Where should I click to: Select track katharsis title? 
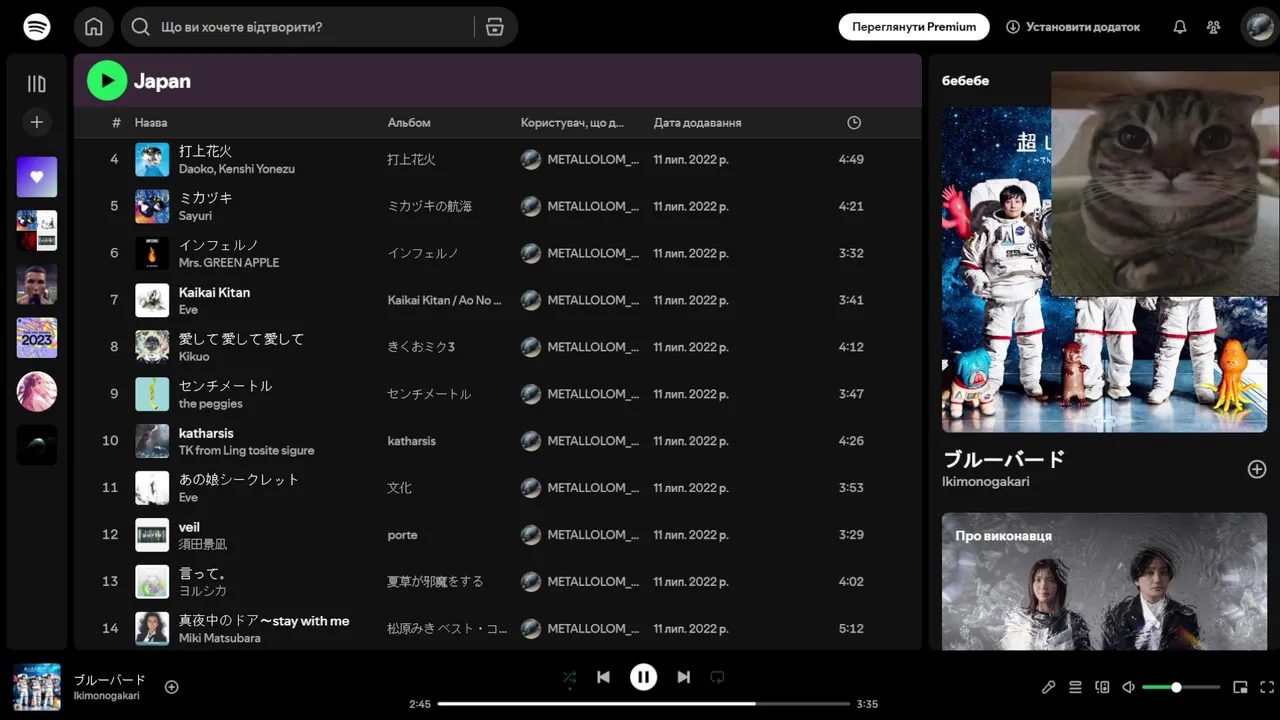click(x=206, y=433)
